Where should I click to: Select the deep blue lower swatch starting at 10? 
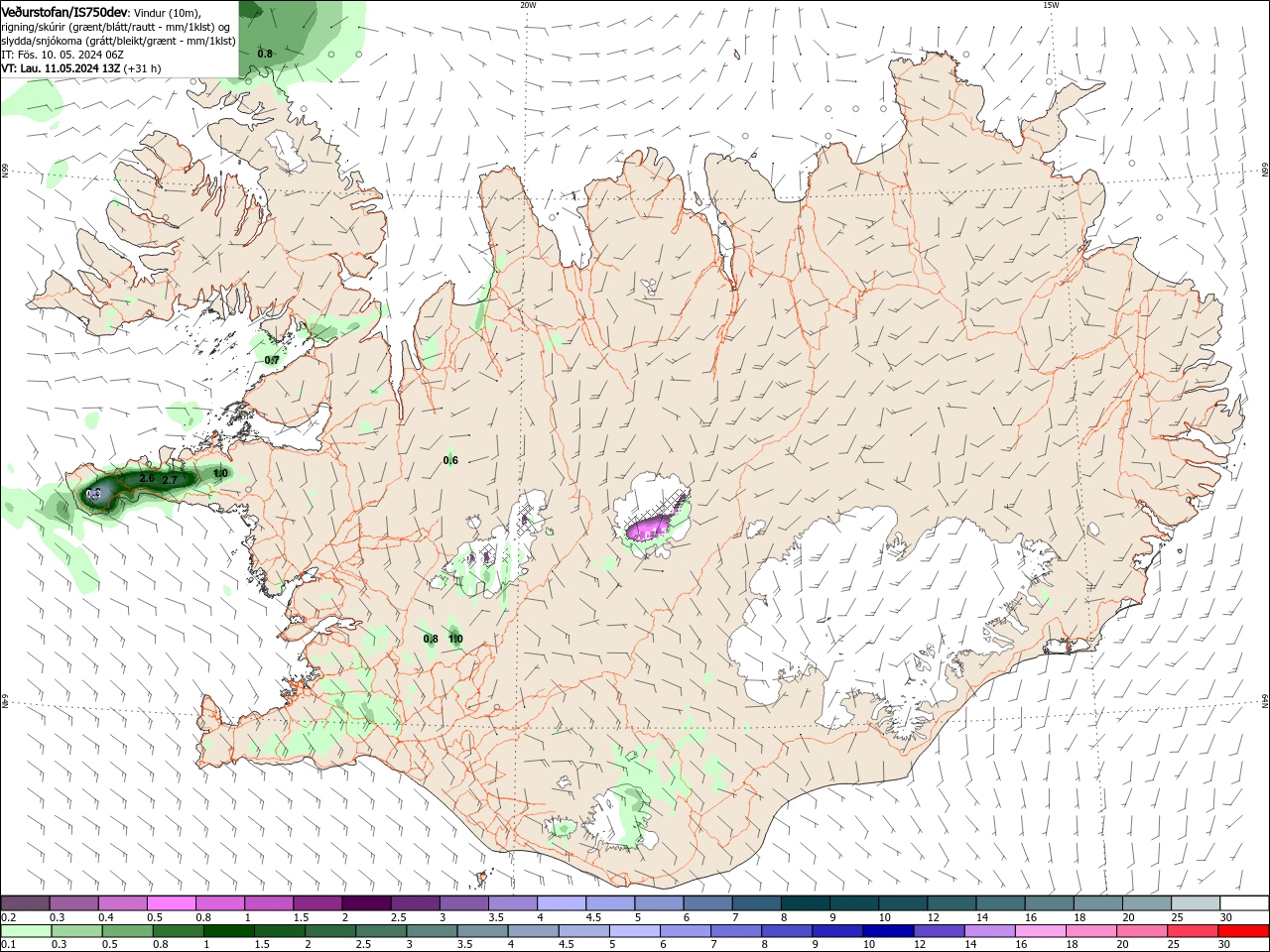pyautogui.click(x=888, y=930)
